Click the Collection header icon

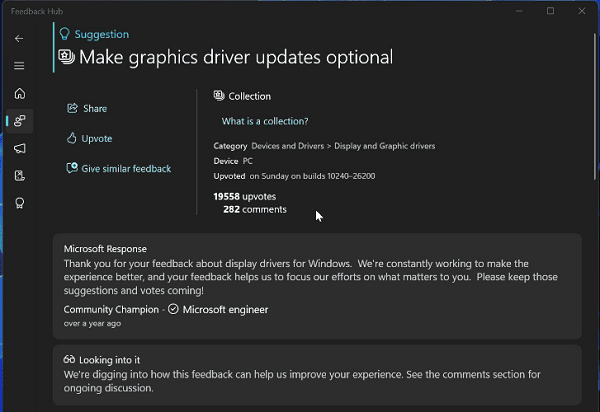[x=219, y=96]
